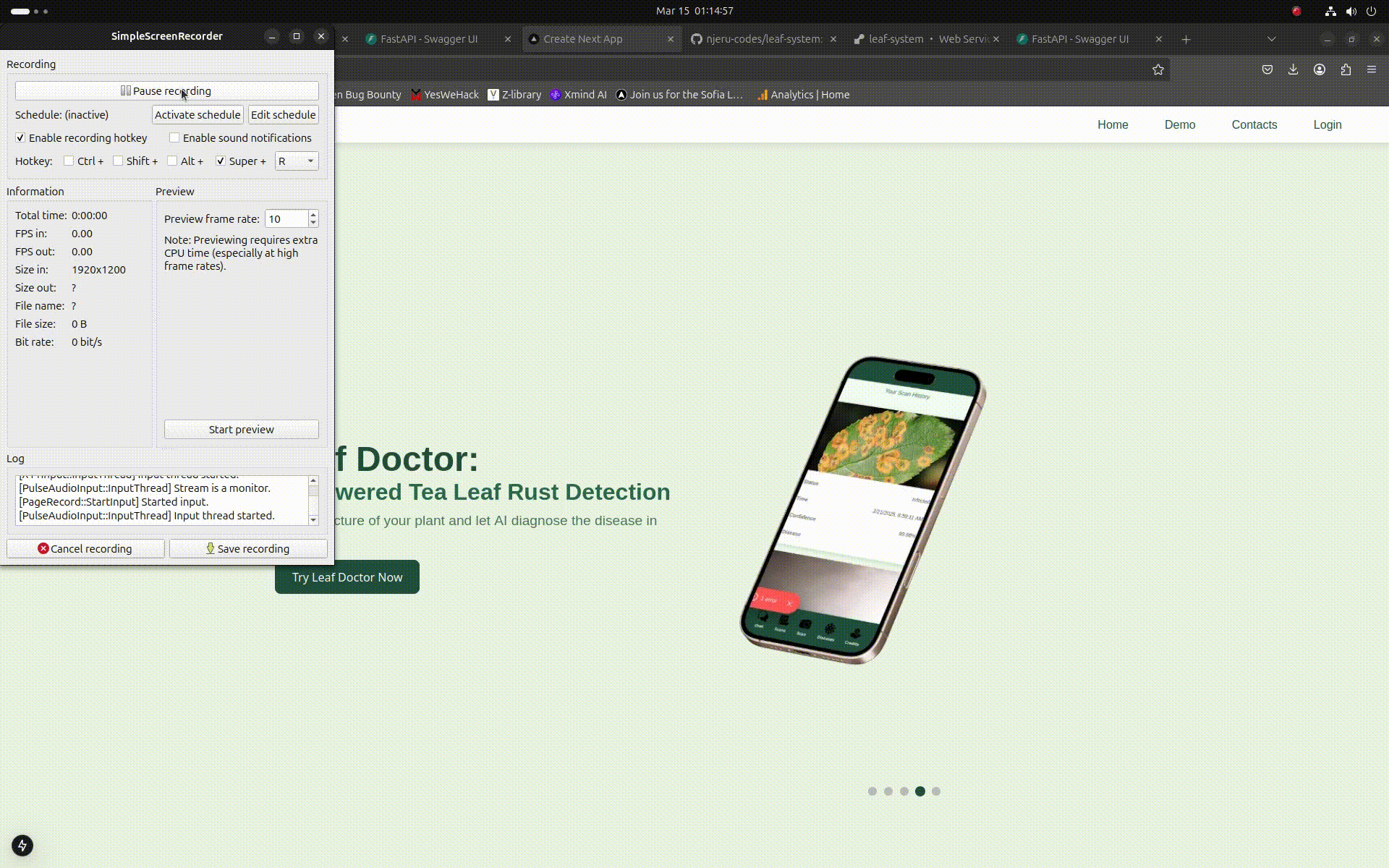Pause the recording in SimpleScreenRecorder
Screen dimensions: 1389x868
(166, 91)
